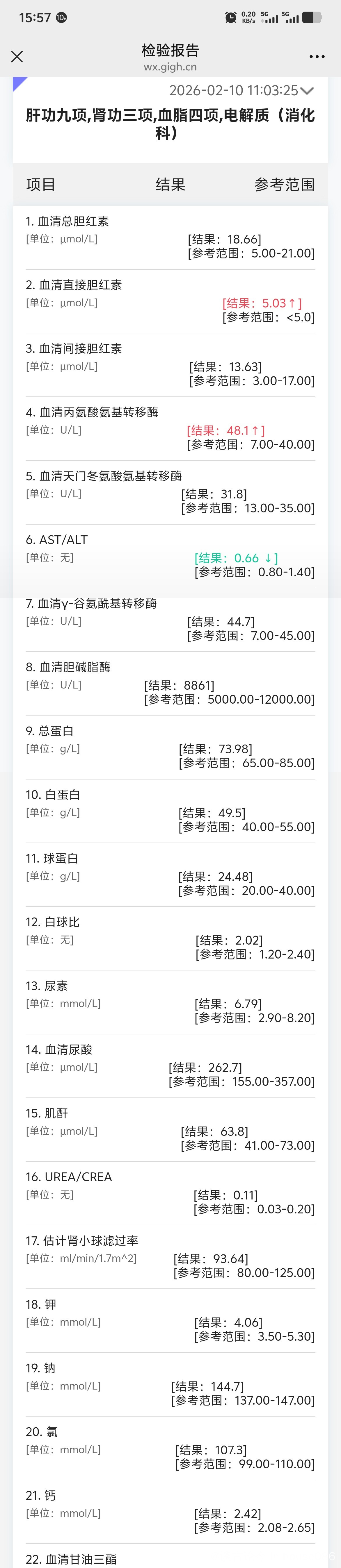
Task: Select the 2026-02-10 11:03:25 timestamp
Action: point(233,91)
